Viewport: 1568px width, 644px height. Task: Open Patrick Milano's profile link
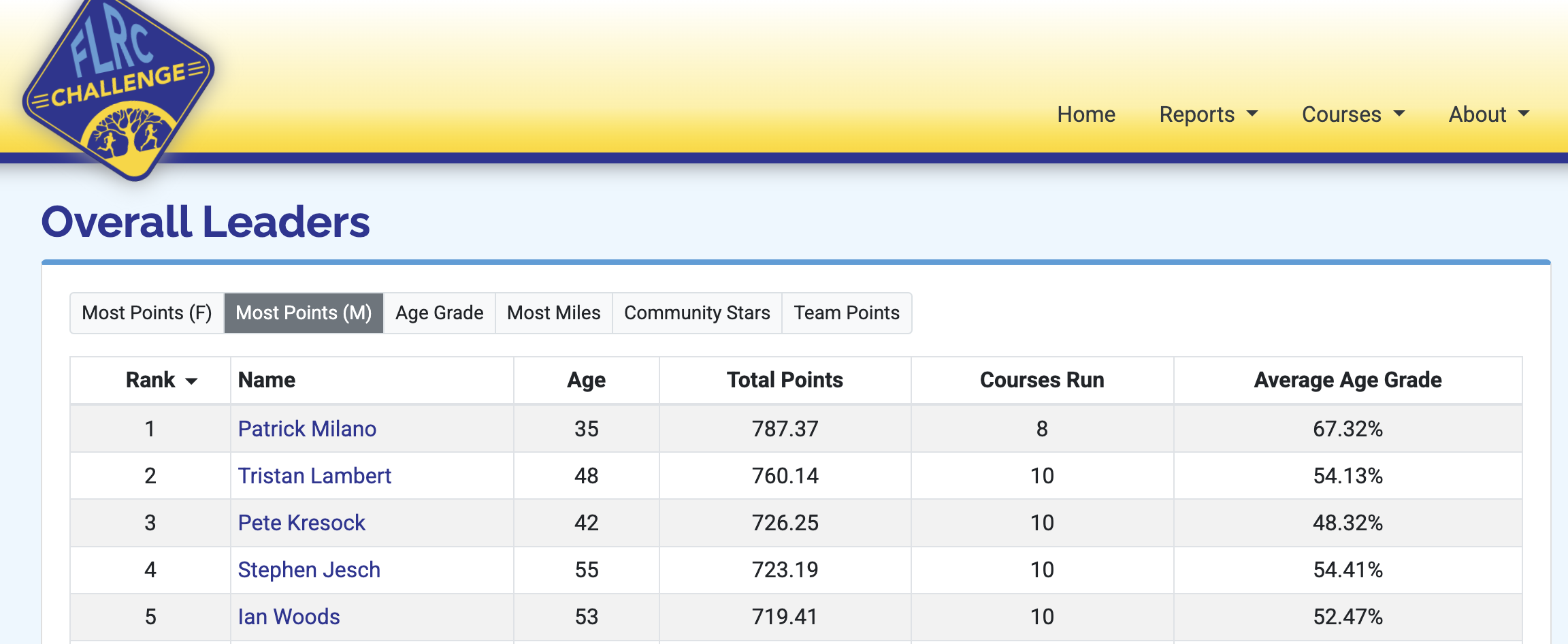point(307,429)
